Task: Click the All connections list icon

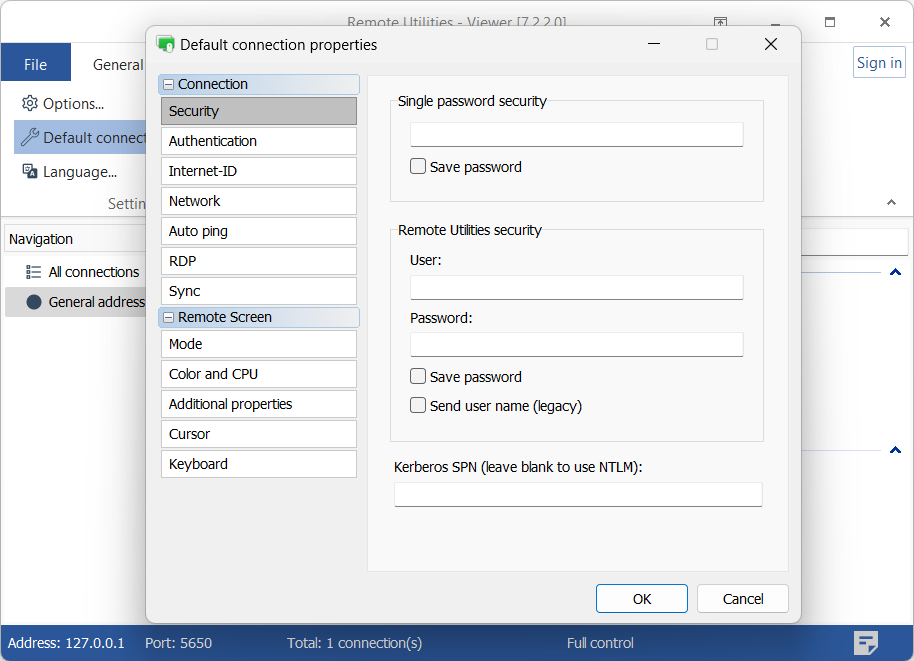Action: [x=33, y=272]
